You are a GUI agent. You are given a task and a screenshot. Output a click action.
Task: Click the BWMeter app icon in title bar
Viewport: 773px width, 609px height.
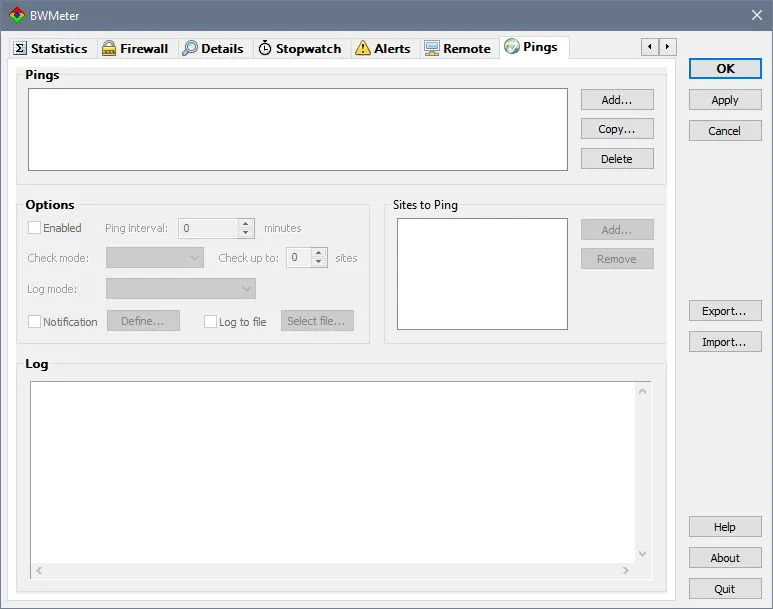pos(17,15)
